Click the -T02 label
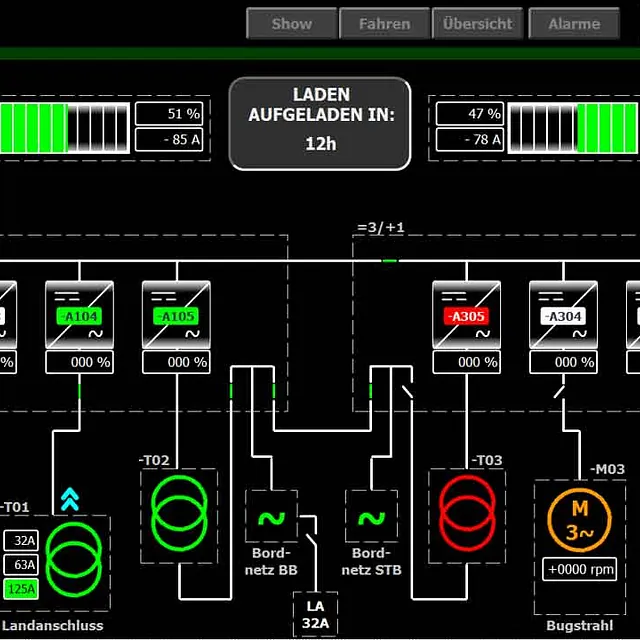 click(x=154, y=460)
